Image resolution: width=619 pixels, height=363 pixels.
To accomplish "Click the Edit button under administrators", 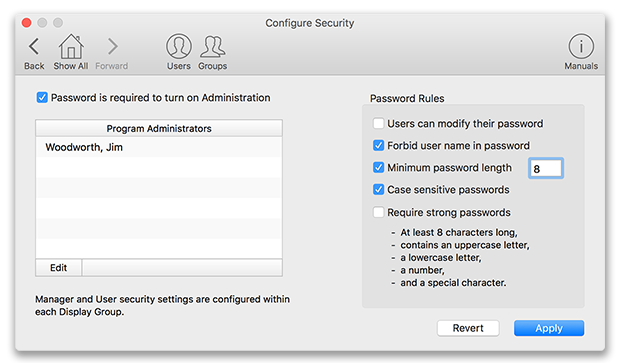I will pyautogui.click(x=58, y=268).
